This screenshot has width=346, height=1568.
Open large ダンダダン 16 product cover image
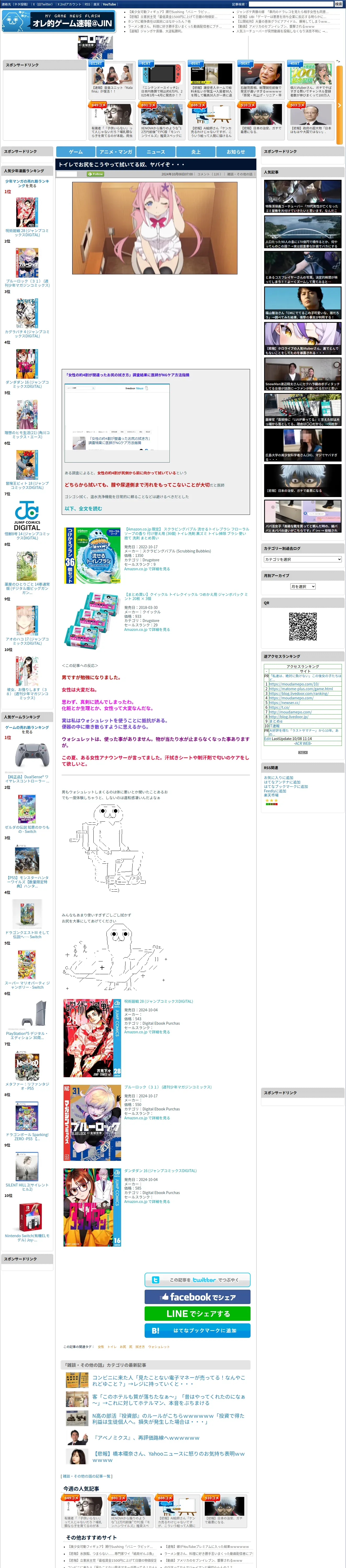(92, 1208)
